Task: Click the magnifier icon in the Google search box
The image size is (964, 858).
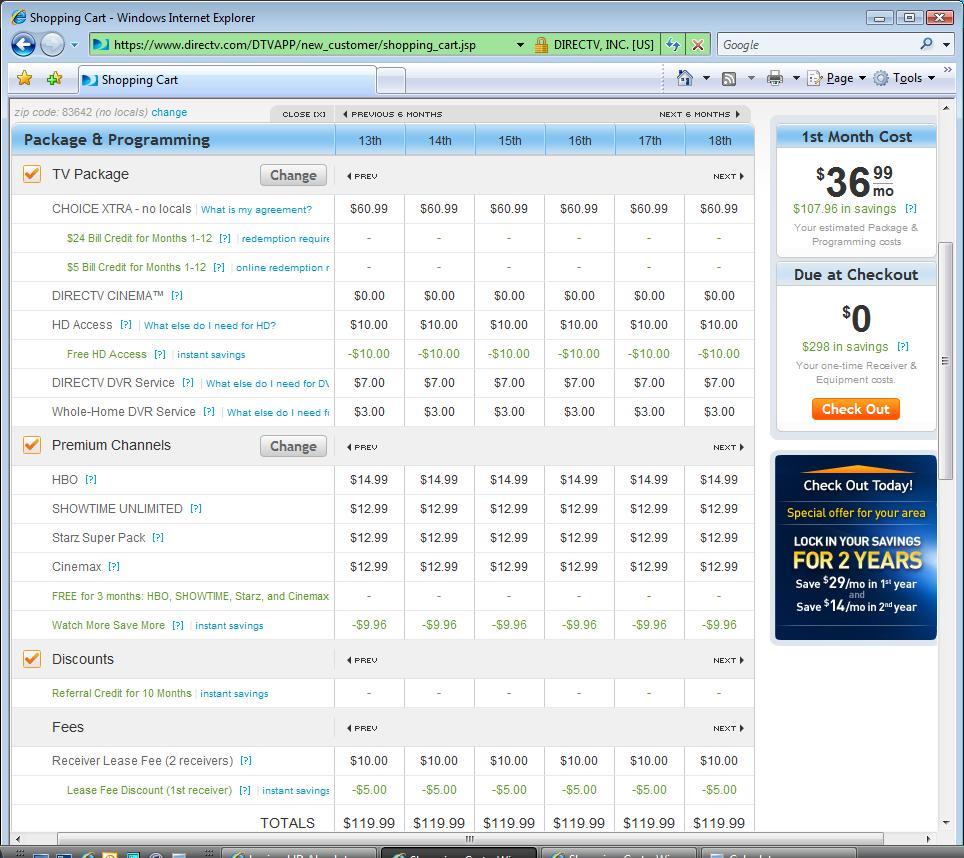Action: point(926,44)
